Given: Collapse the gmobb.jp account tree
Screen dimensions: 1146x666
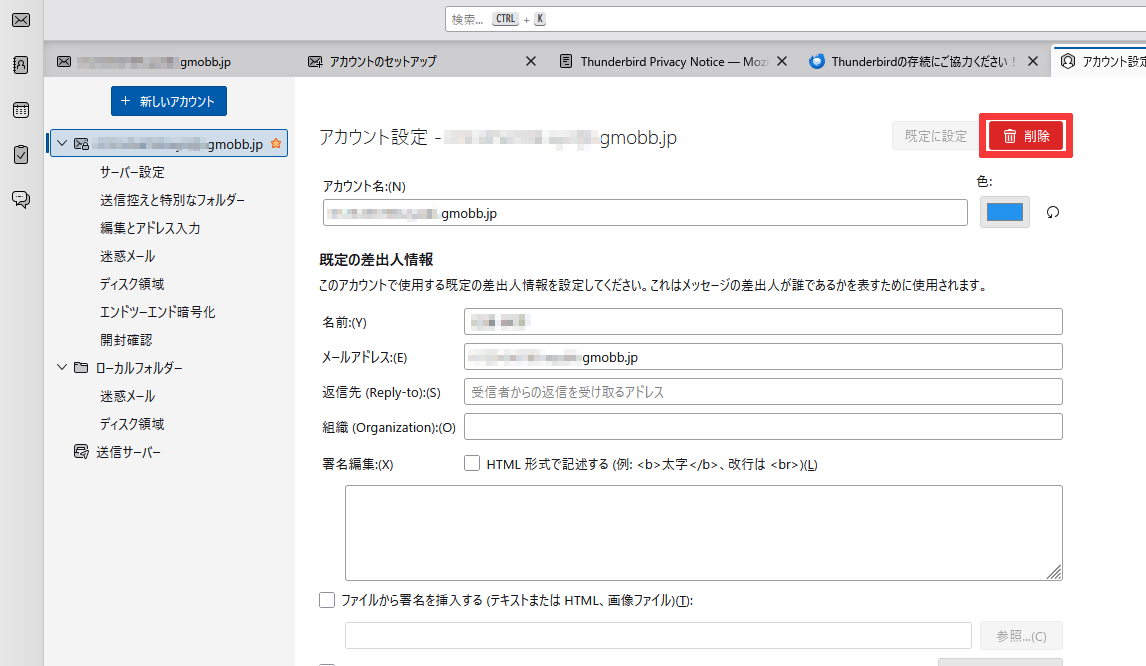Looking at the screenshot, I should click(x=62, y=144).
